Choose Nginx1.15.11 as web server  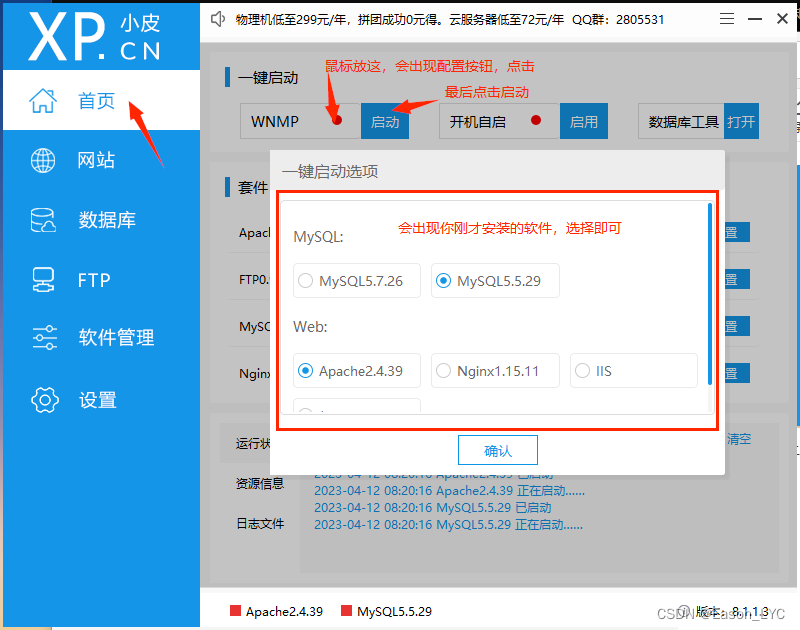click(x=495, y=371)
